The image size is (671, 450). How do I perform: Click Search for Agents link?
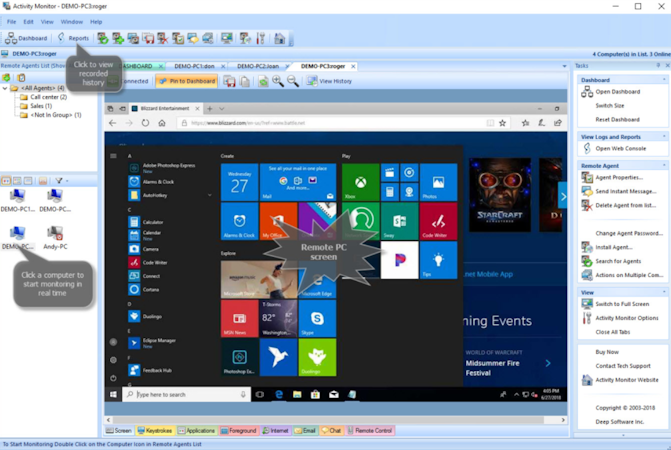(x=618, y=261)
